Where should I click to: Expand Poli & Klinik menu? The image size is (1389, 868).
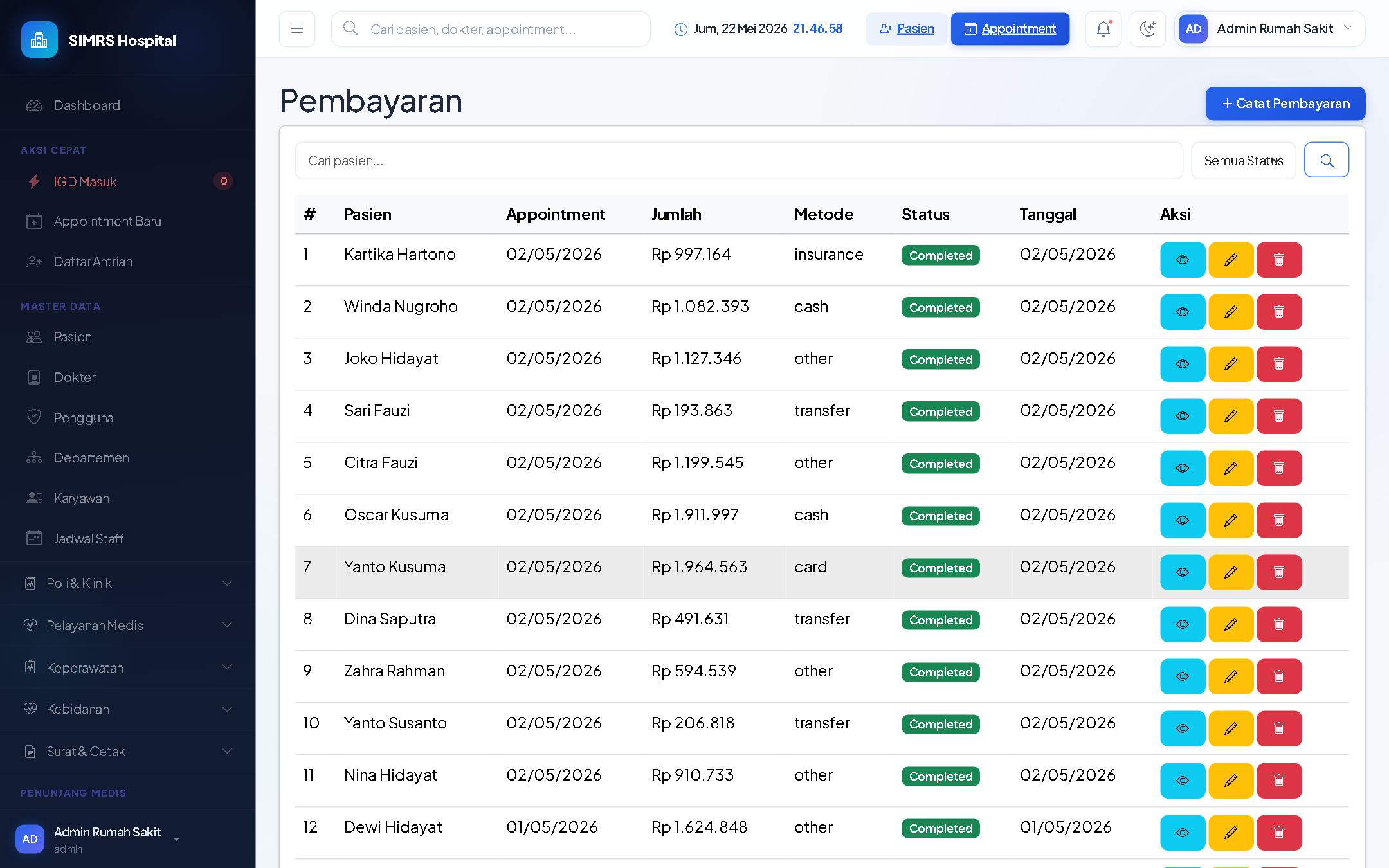point(128,583)
